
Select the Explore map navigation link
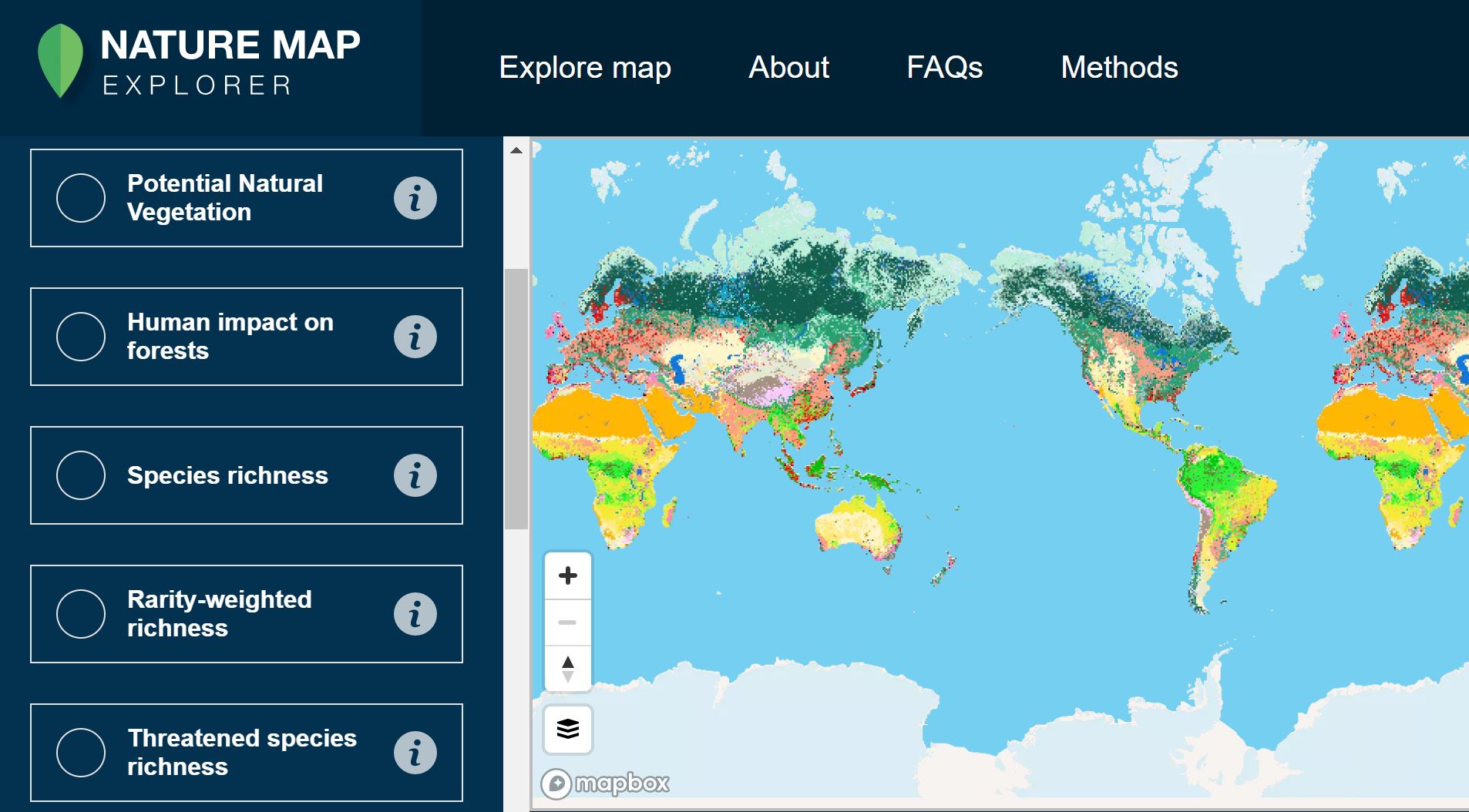click(586, 68)
